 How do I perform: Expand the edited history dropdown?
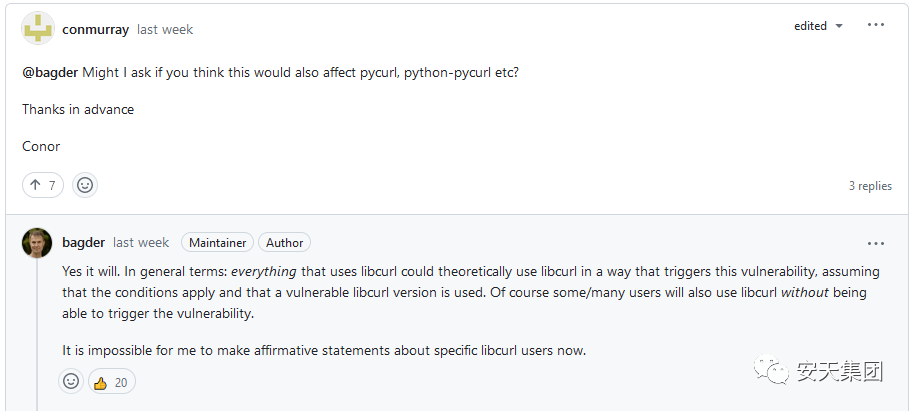click(818, 26)
